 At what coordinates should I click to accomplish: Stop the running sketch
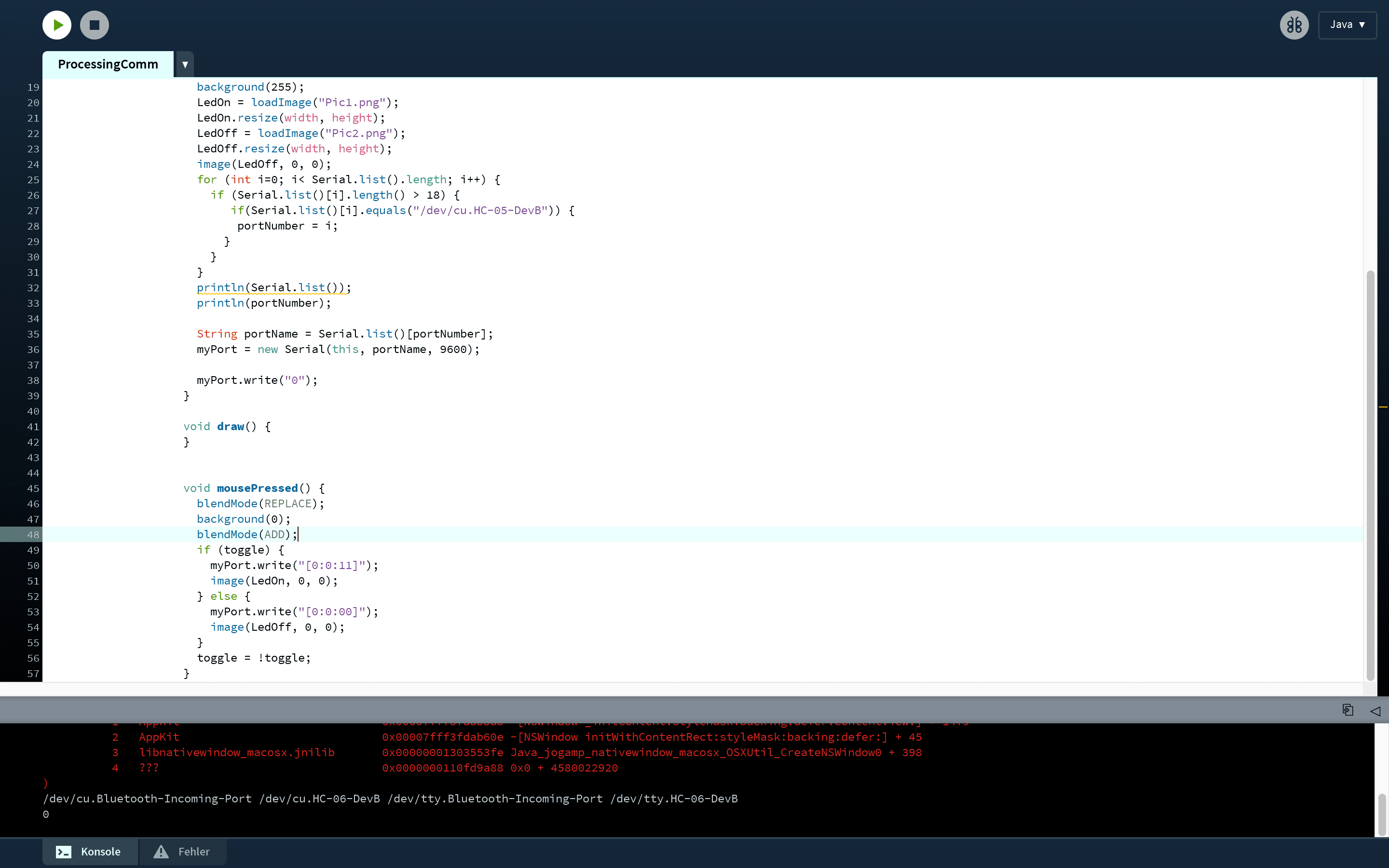[95, 25]
